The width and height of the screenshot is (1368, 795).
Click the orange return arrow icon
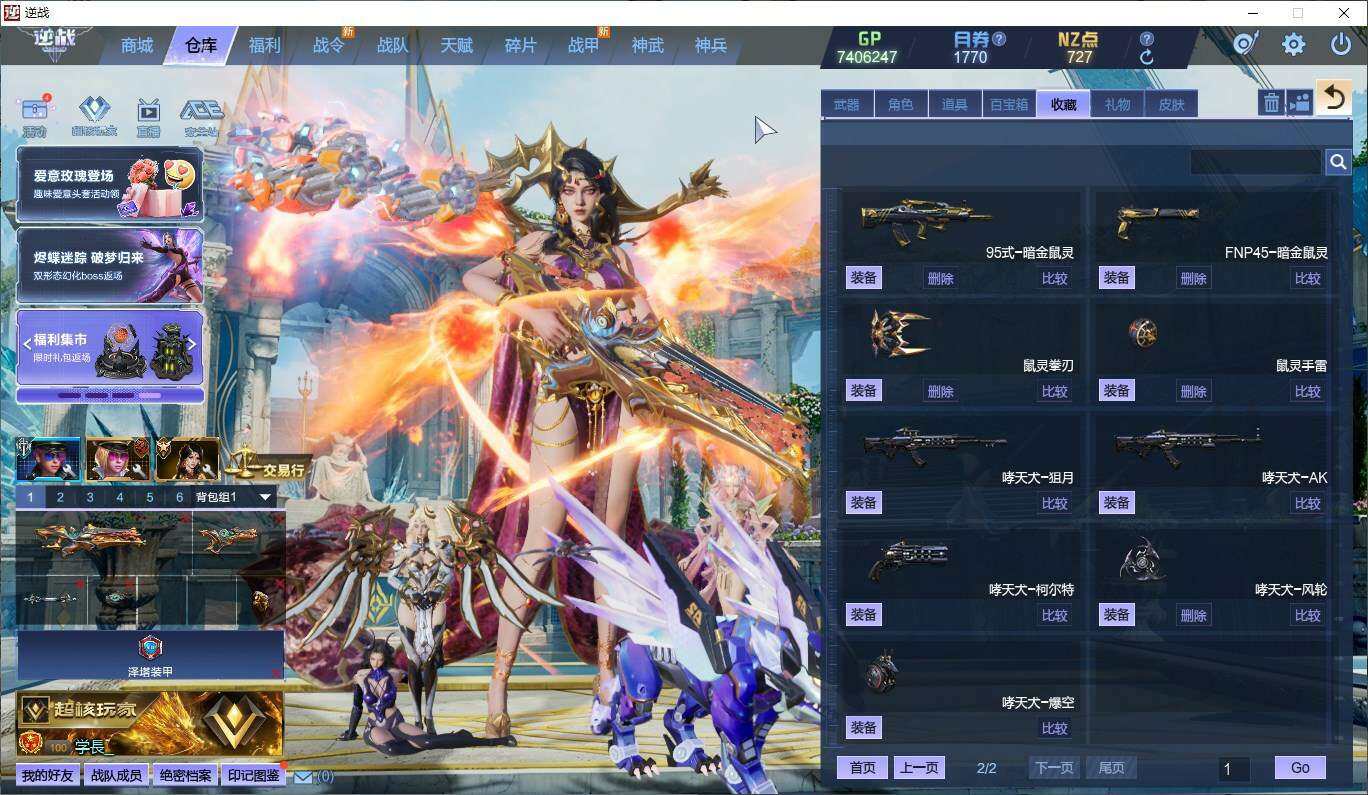(x=1334, y=97)
